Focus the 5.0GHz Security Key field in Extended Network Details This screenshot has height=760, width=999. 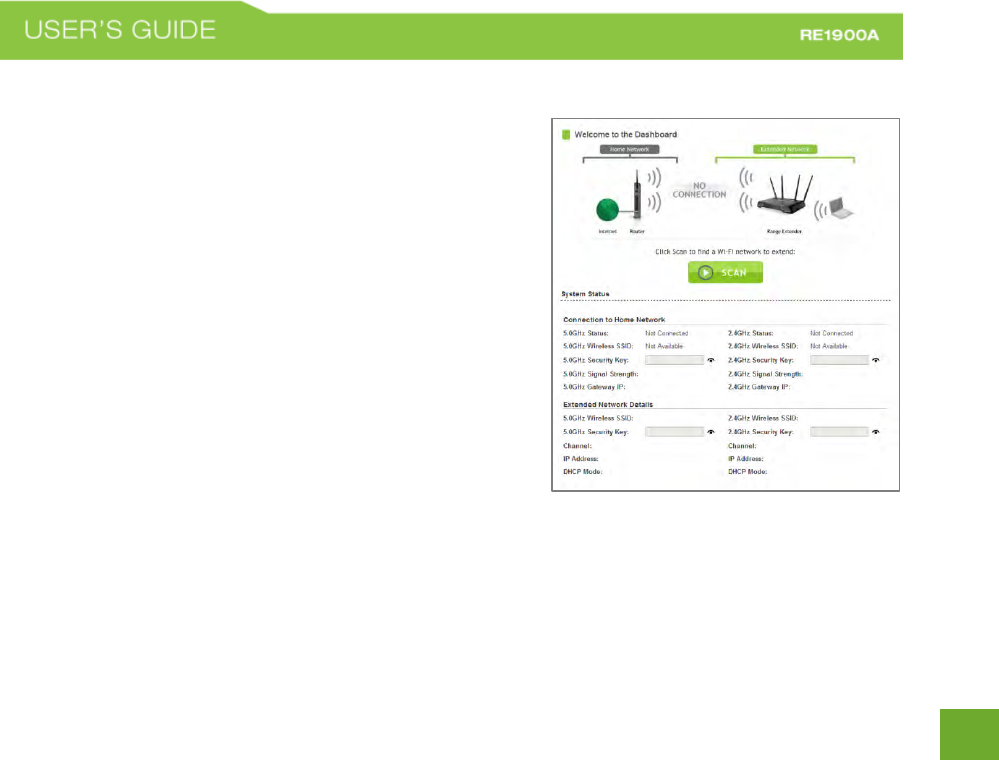point(674,432)
